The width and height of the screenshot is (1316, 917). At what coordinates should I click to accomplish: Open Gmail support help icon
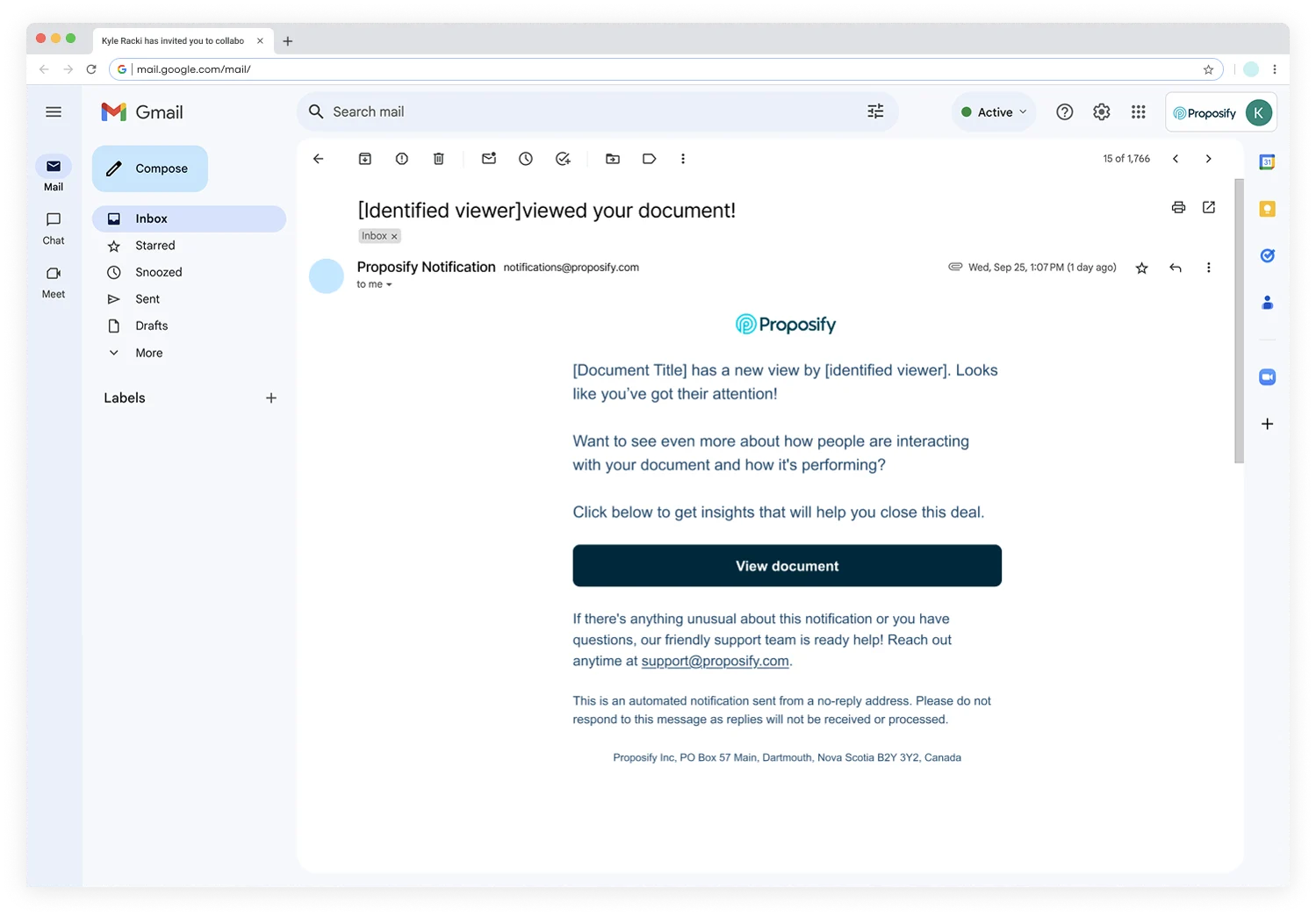point(1065,111)
